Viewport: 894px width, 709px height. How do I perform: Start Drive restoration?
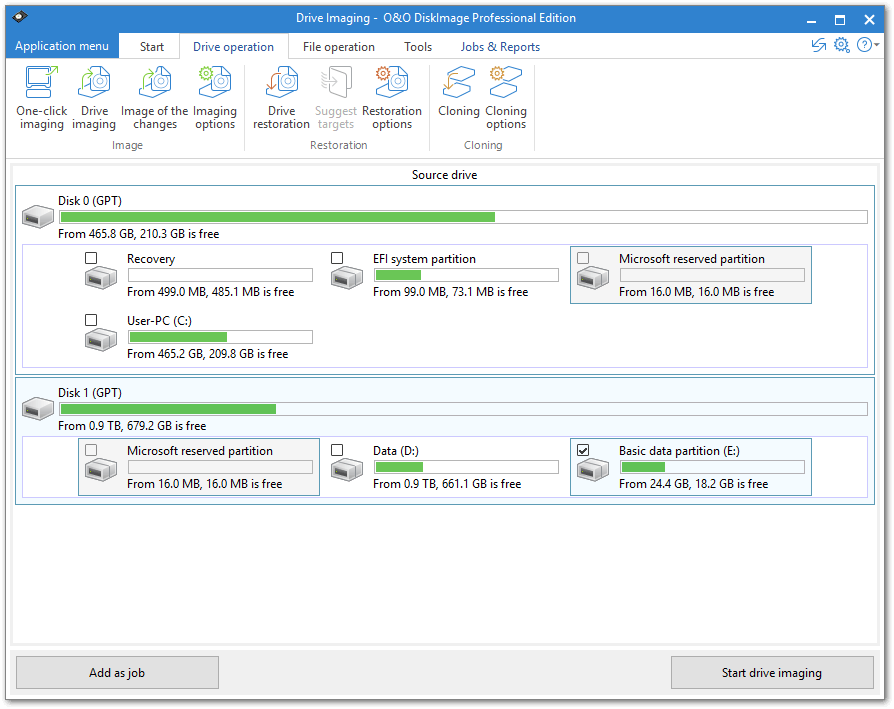point(282,97)
